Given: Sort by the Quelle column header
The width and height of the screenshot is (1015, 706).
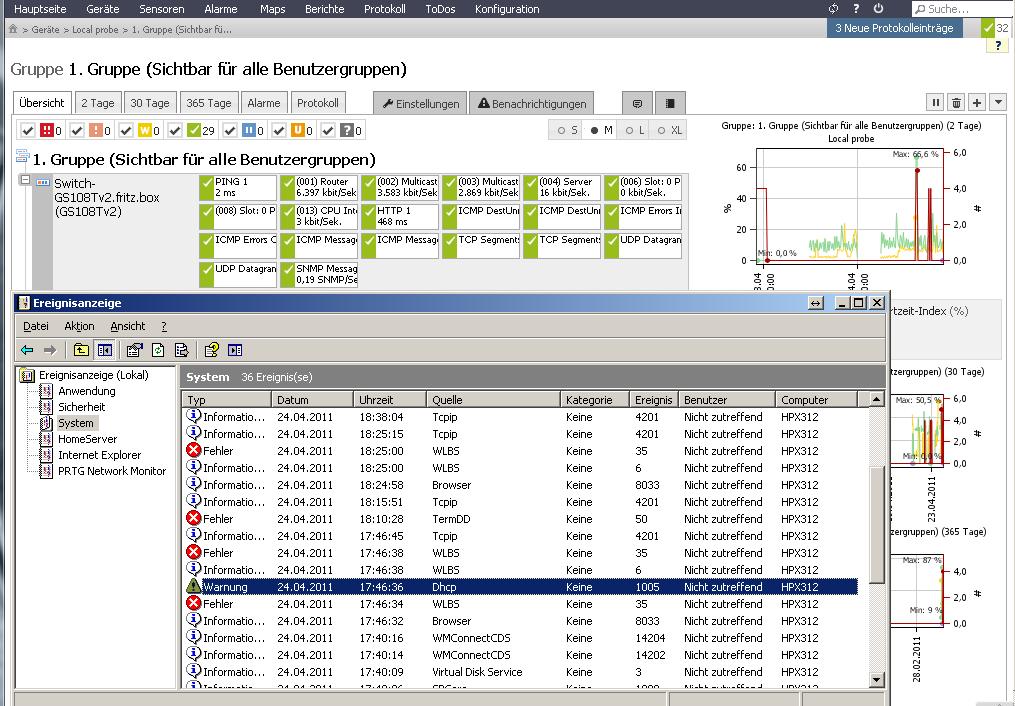Looking at the screenshot, I should click(493, 399).
